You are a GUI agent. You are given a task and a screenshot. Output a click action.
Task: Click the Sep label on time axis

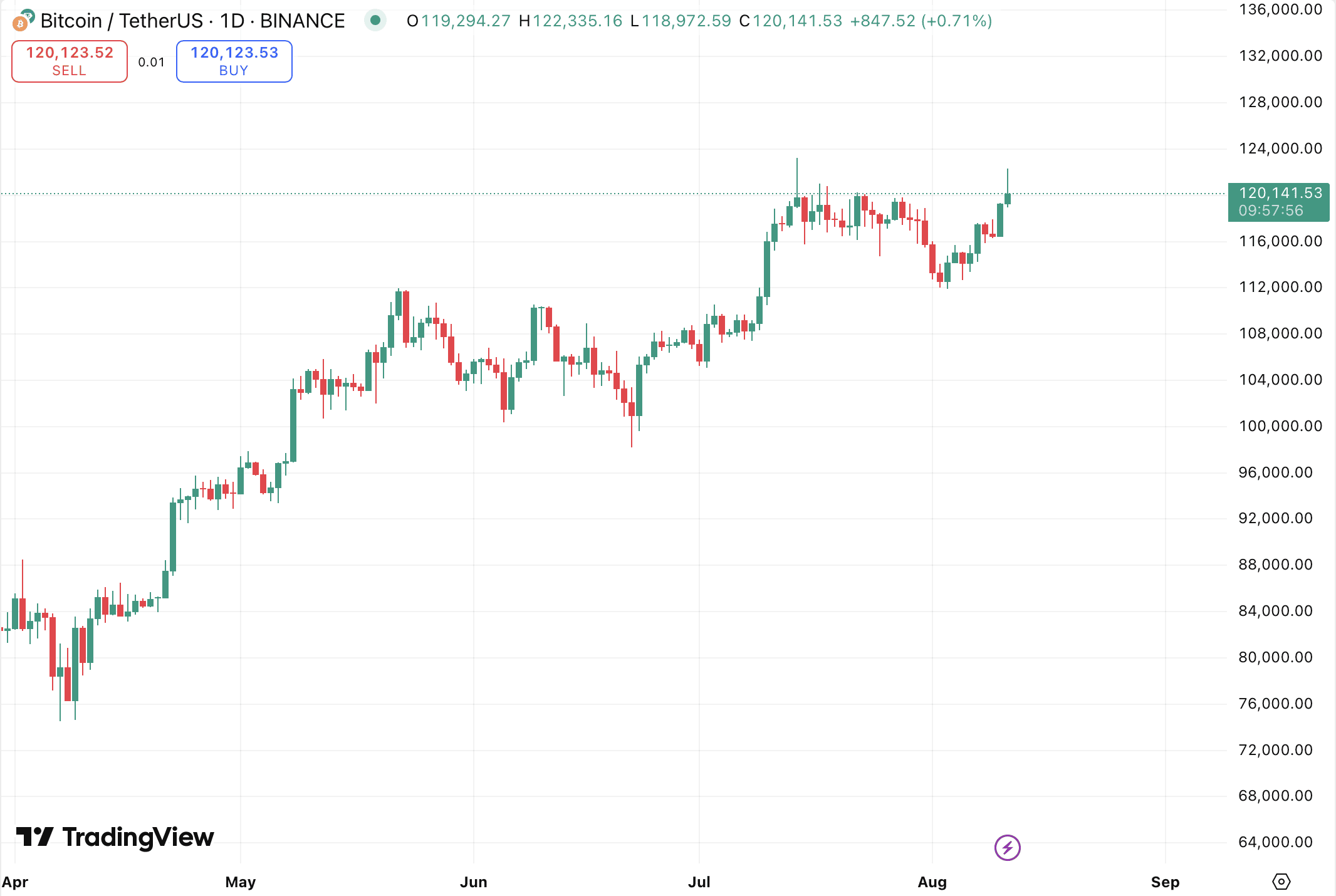[x=1165, y=882]
